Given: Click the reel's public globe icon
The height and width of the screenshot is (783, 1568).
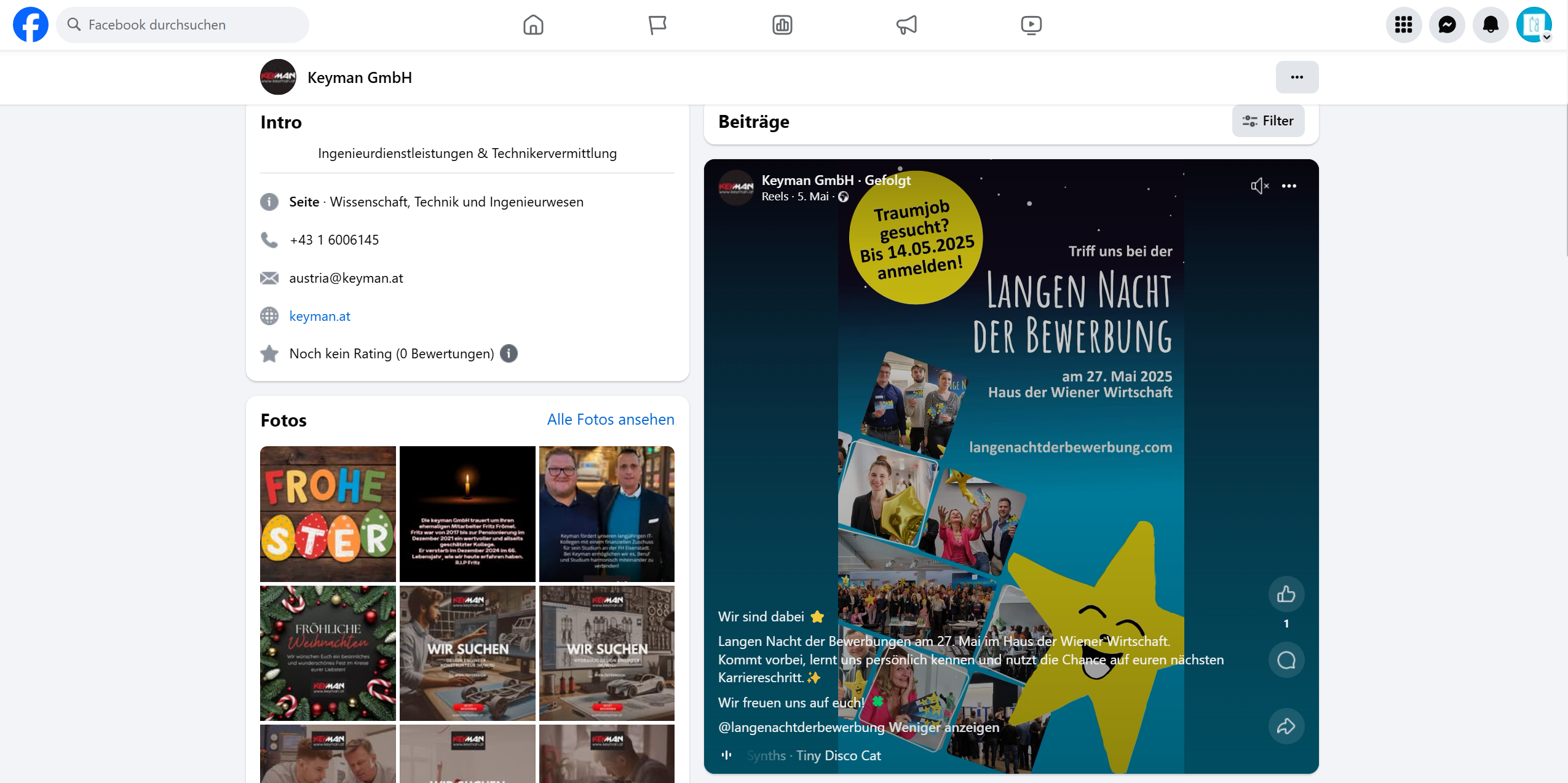Looking at the screenshot, I should [x=844, y=197].
